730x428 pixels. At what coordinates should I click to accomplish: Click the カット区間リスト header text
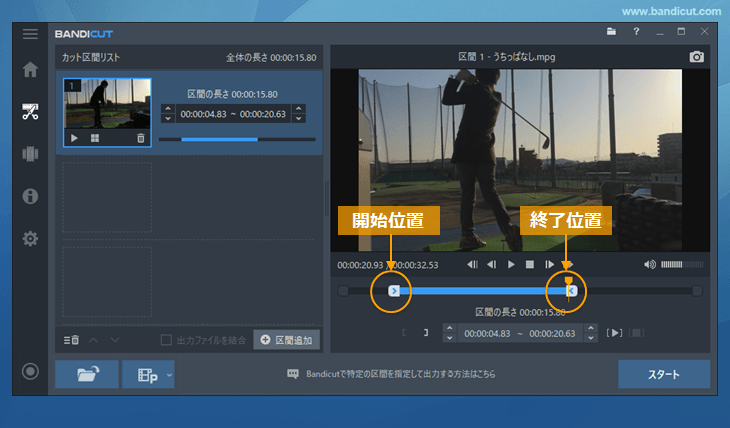click(91, 57)
